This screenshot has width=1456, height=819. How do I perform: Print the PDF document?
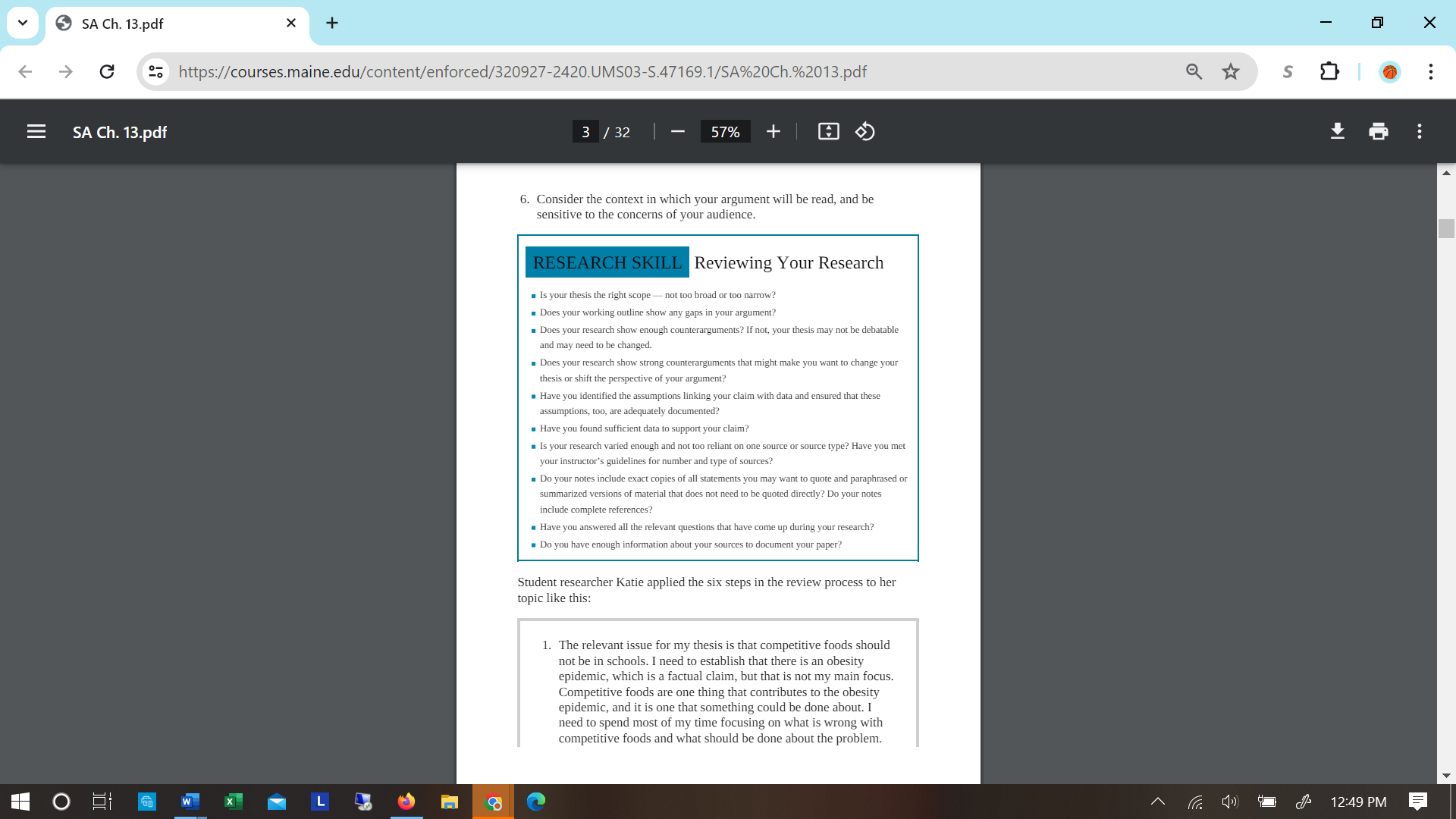click(x=1378, y=132)
